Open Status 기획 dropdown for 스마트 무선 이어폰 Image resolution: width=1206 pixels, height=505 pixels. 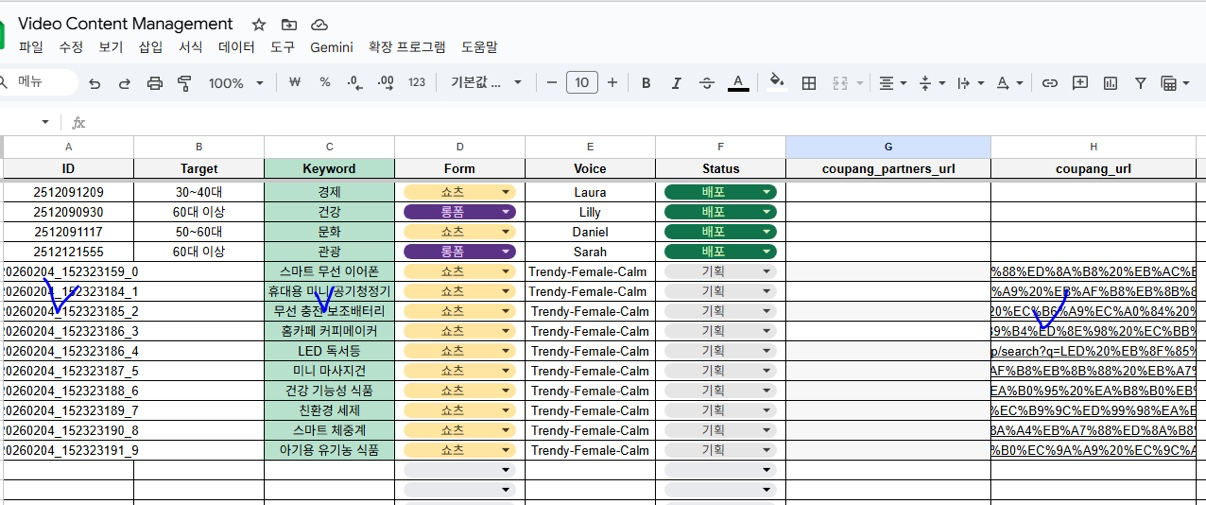(767, 271)
